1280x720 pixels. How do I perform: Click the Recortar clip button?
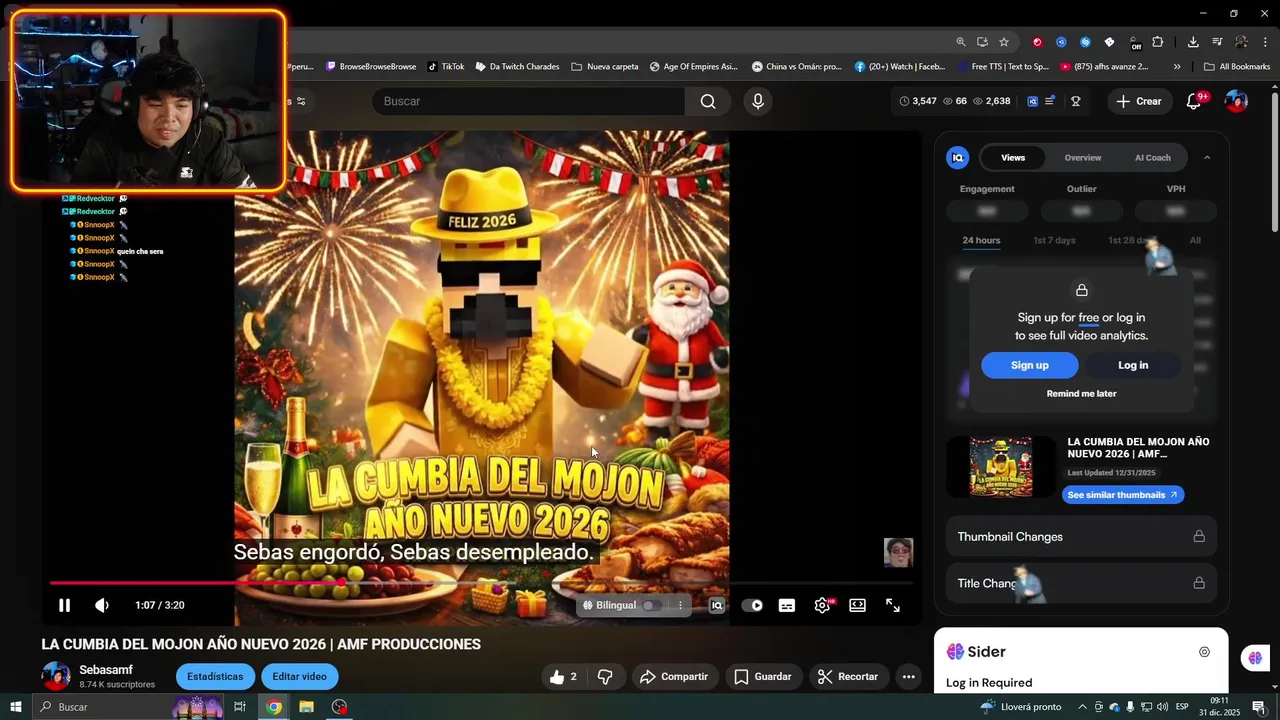847,677
